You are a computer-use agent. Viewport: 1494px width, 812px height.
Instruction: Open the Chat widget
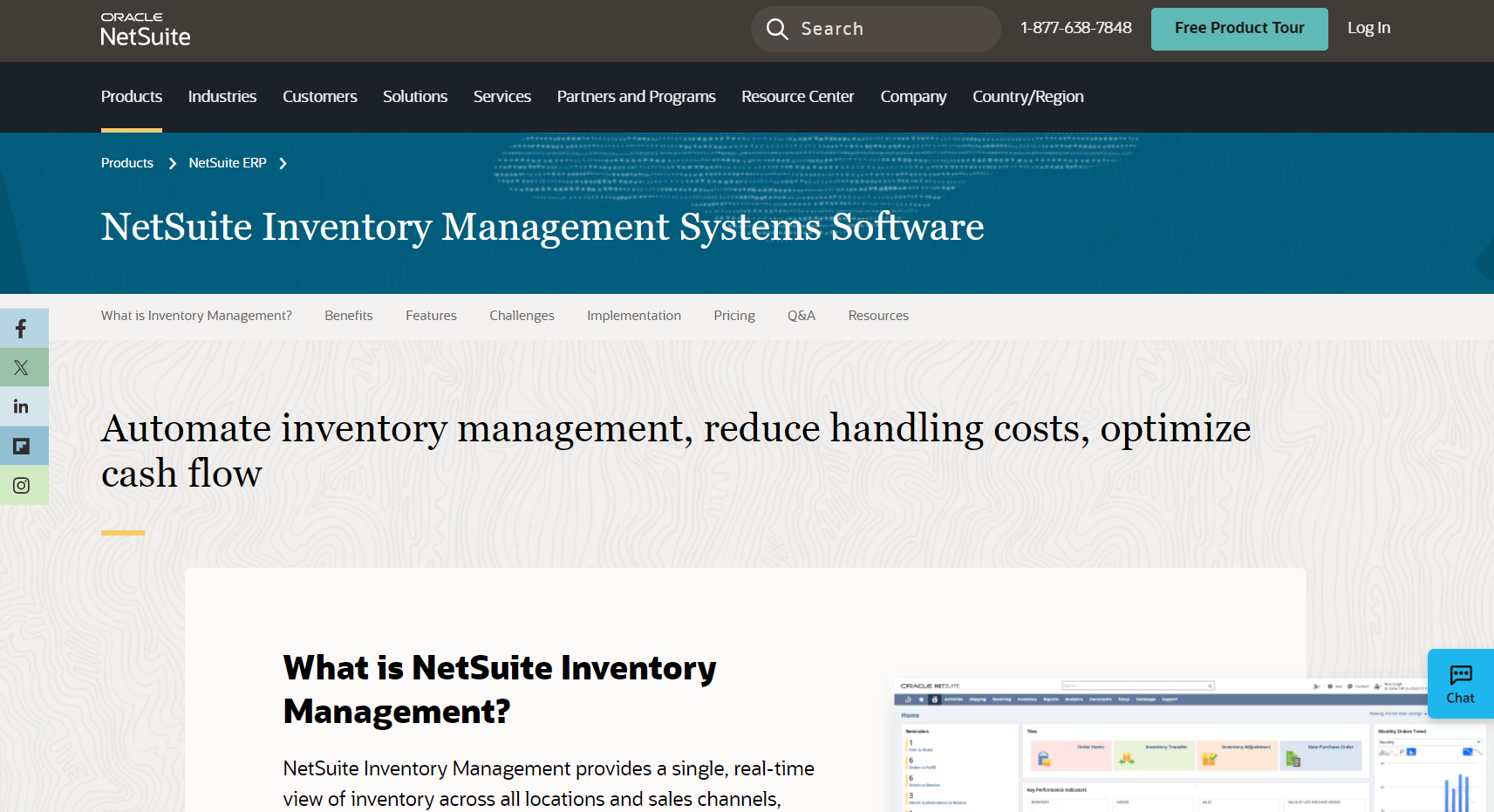[1460, 684]
